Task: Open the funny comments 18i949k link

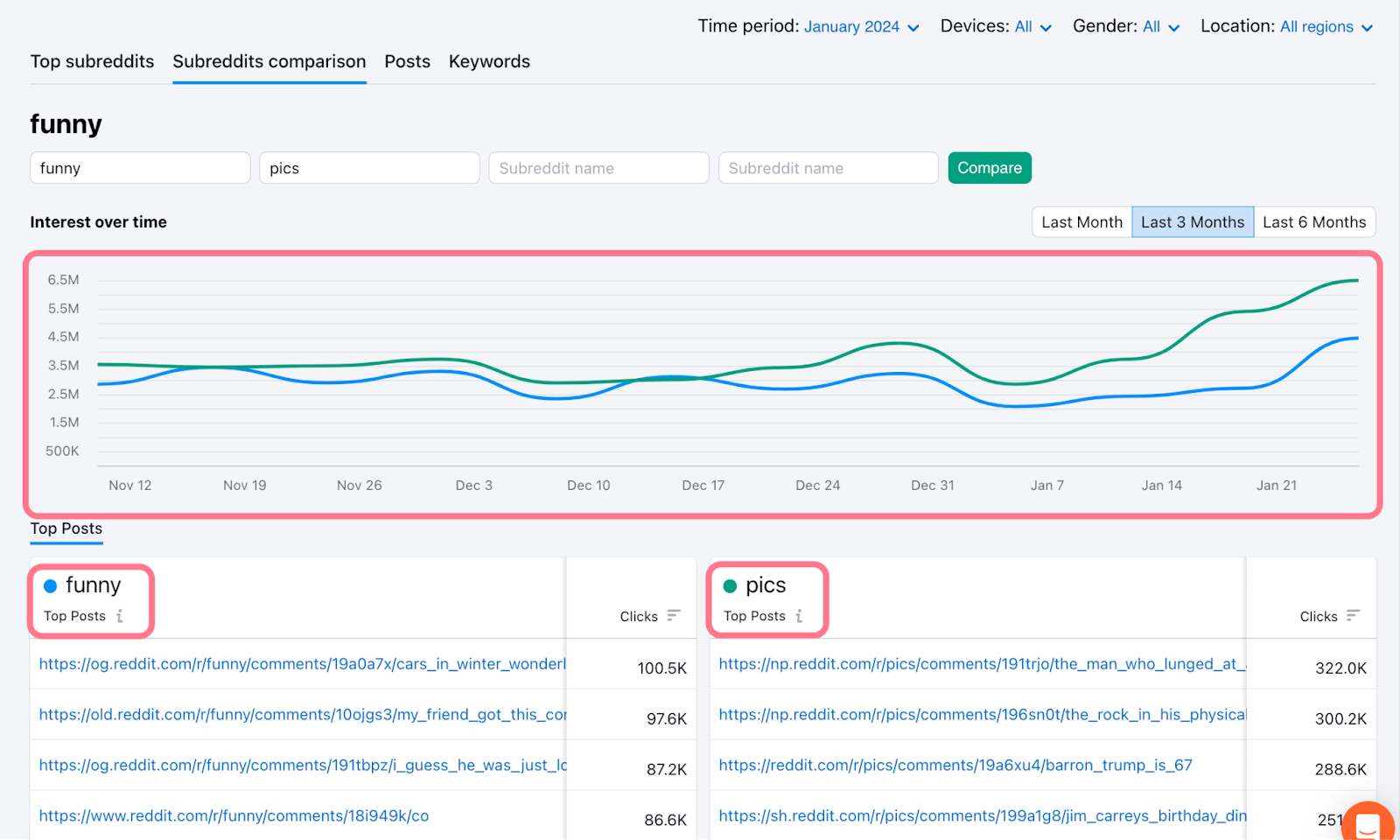Action: (x=234, y=816)
